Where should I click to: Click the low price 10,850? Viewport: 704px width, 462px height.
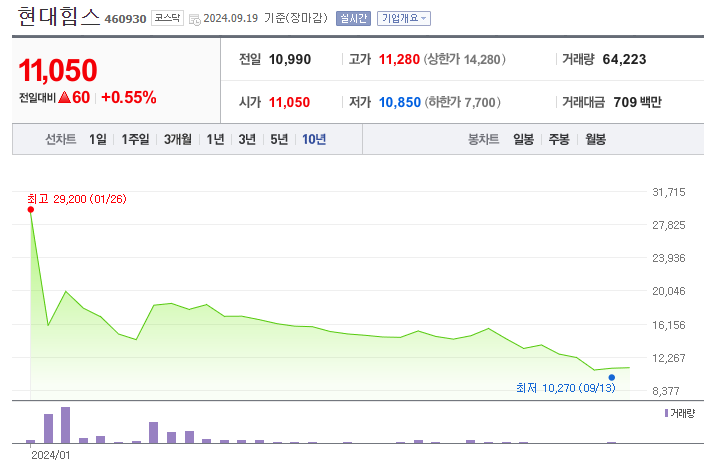[x=400, y=102]
